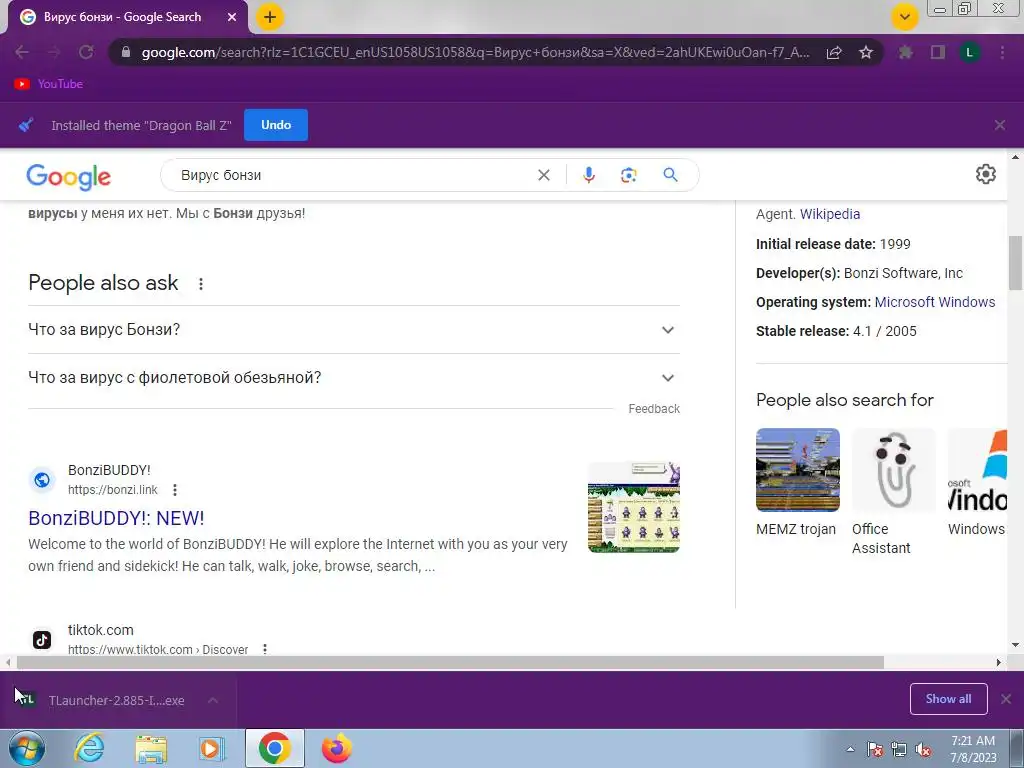Go forward to the next page
This screenshot has width=1024, height=768.
click(x=54, y=52)
